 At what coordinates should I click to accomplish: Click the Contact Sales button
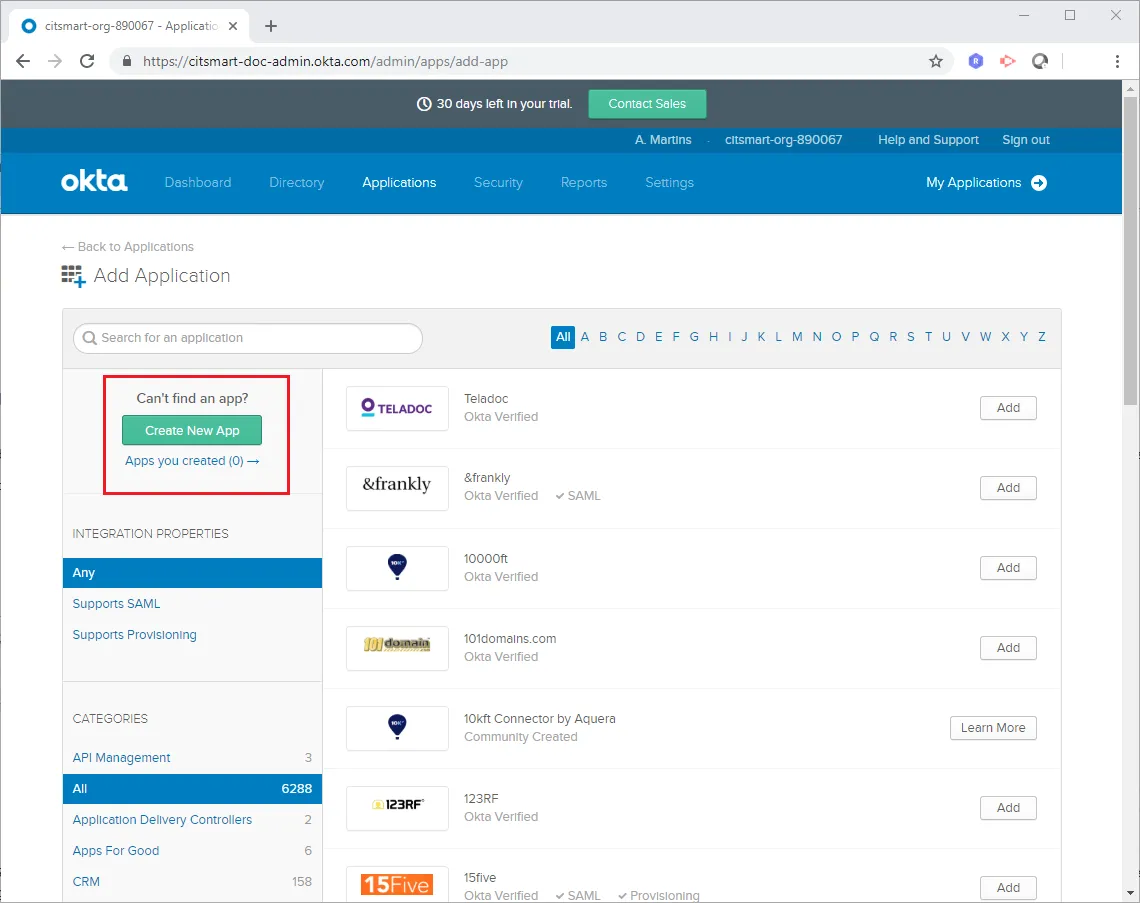pyautogui.click(x=647, y=104)
